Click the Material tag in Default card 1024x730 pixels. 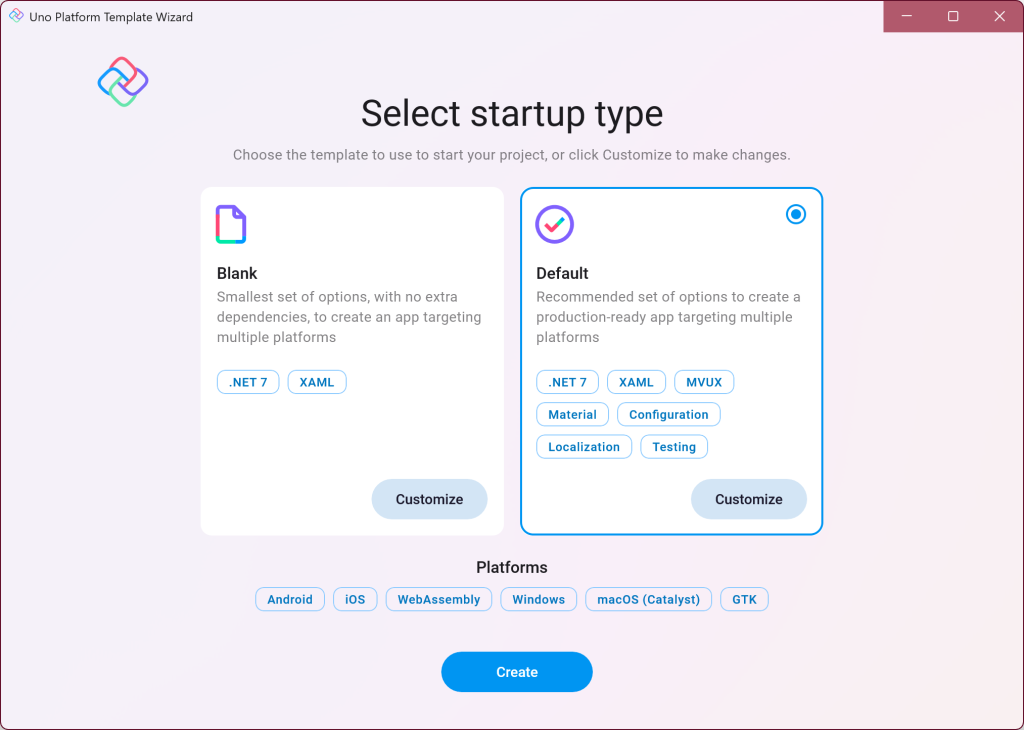pyautogui.click(x=572, y=414)
